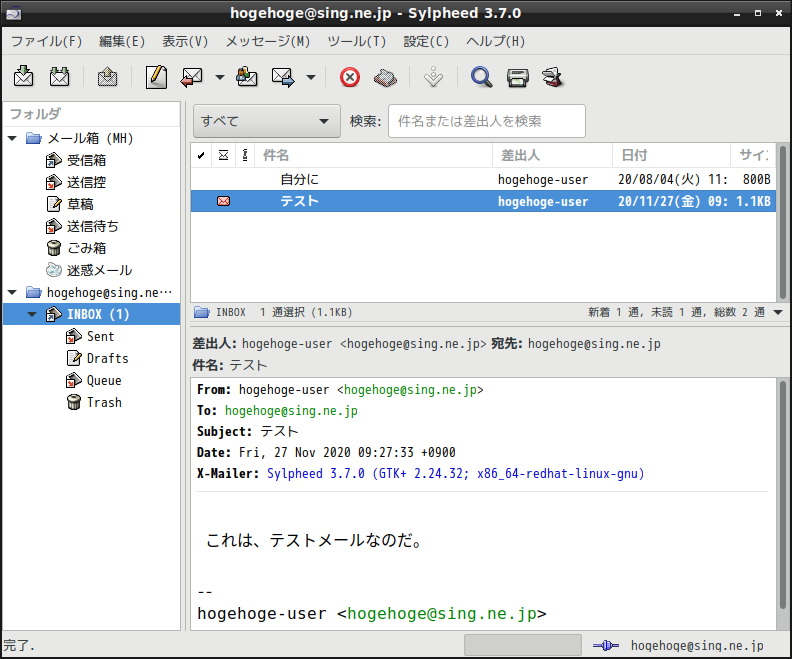The width and height of the screenshot is (792, 659).
Task: Click the Execute toolbar icon beside Print
Action: [553, 77]
